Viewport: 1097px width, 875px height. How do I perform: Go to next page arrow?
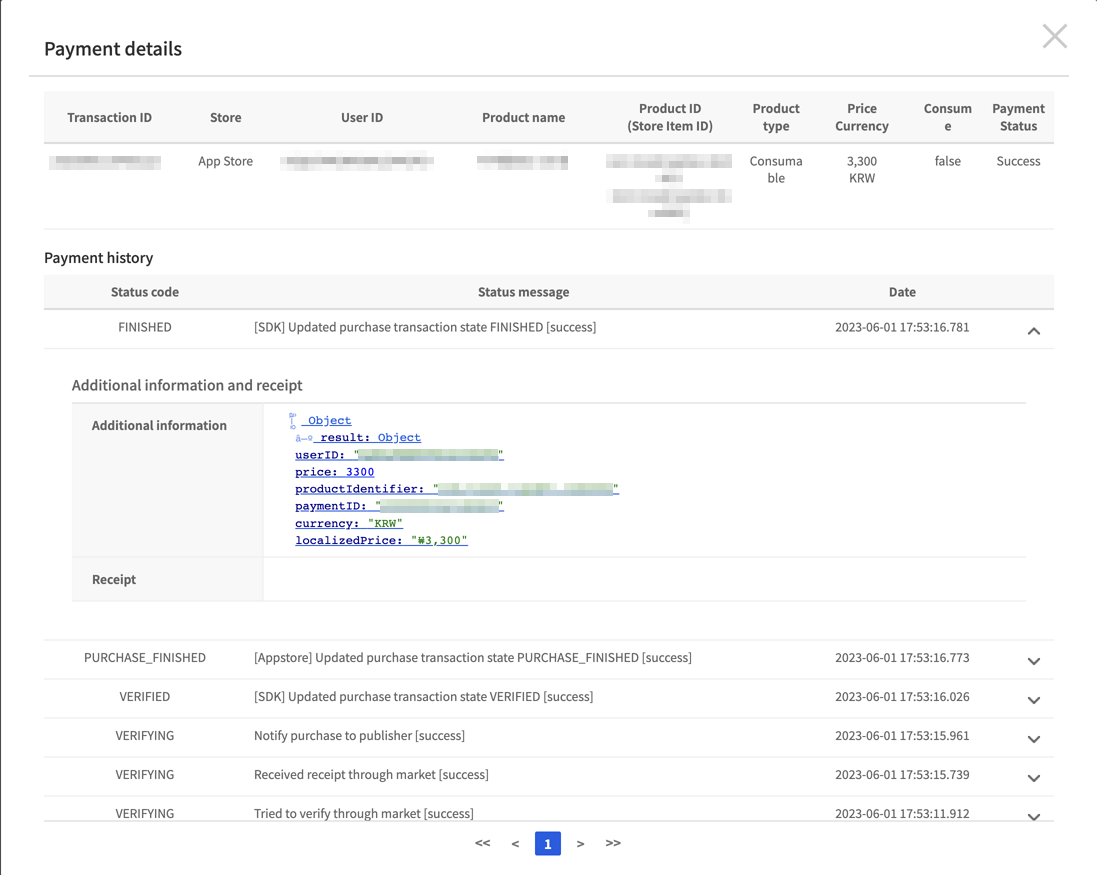point(580,843)
